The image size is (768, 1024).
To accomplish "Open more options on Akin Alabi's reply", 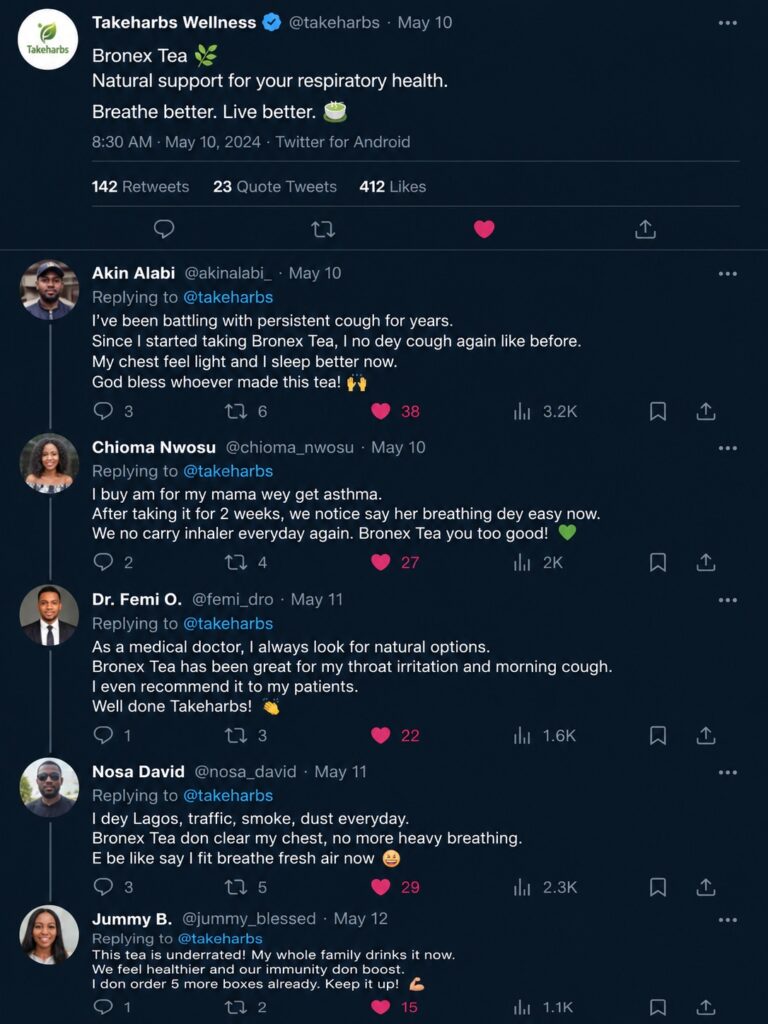I will pyautogui.click(x=728, y=274).
